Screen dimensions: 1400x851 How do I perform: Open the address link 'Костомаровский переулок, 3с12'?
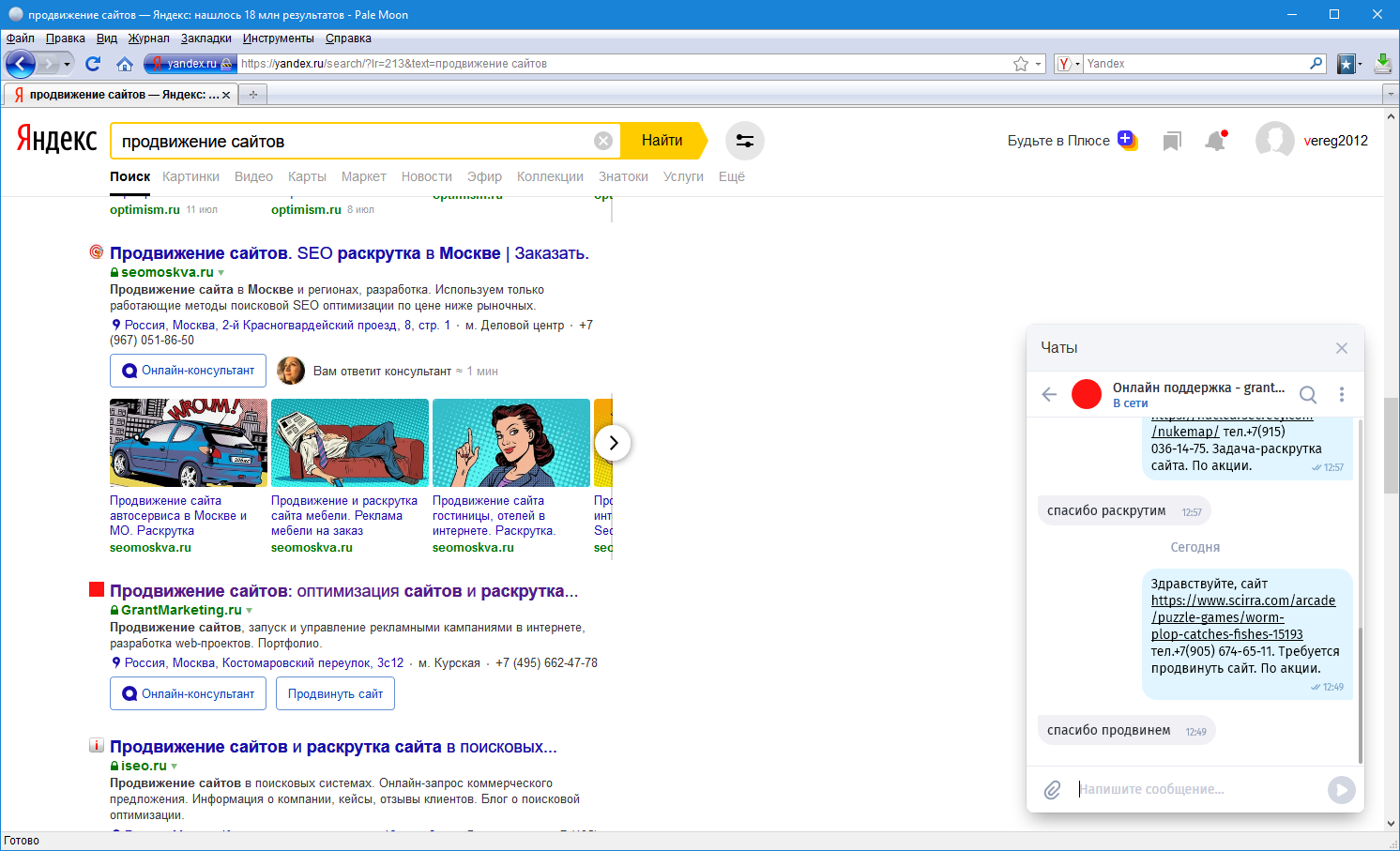[x=312, y=663]
